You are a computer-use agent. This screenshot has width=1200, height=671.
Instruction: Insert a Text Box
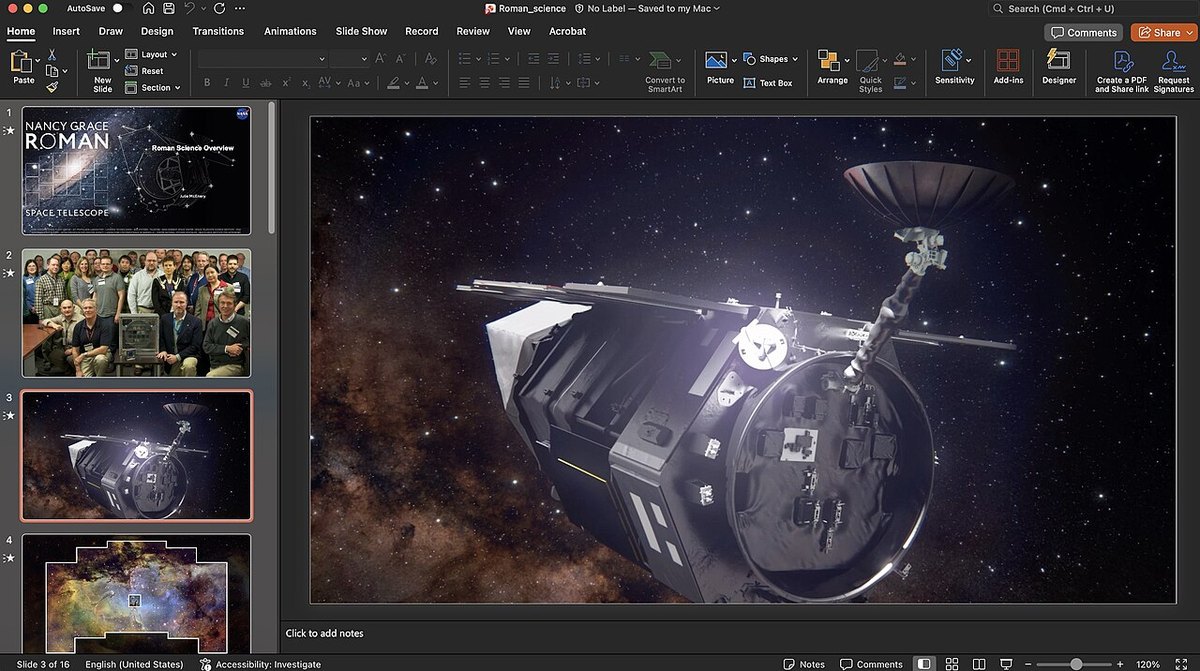tap(768, 83)
